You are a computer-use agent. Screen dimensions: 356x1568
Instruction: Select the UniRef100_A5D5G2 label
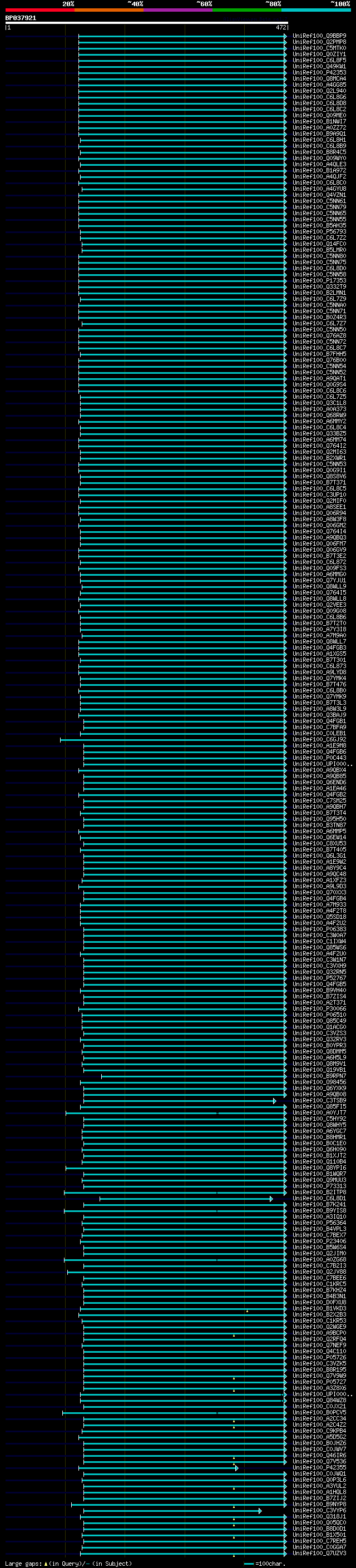(319, 1437)
